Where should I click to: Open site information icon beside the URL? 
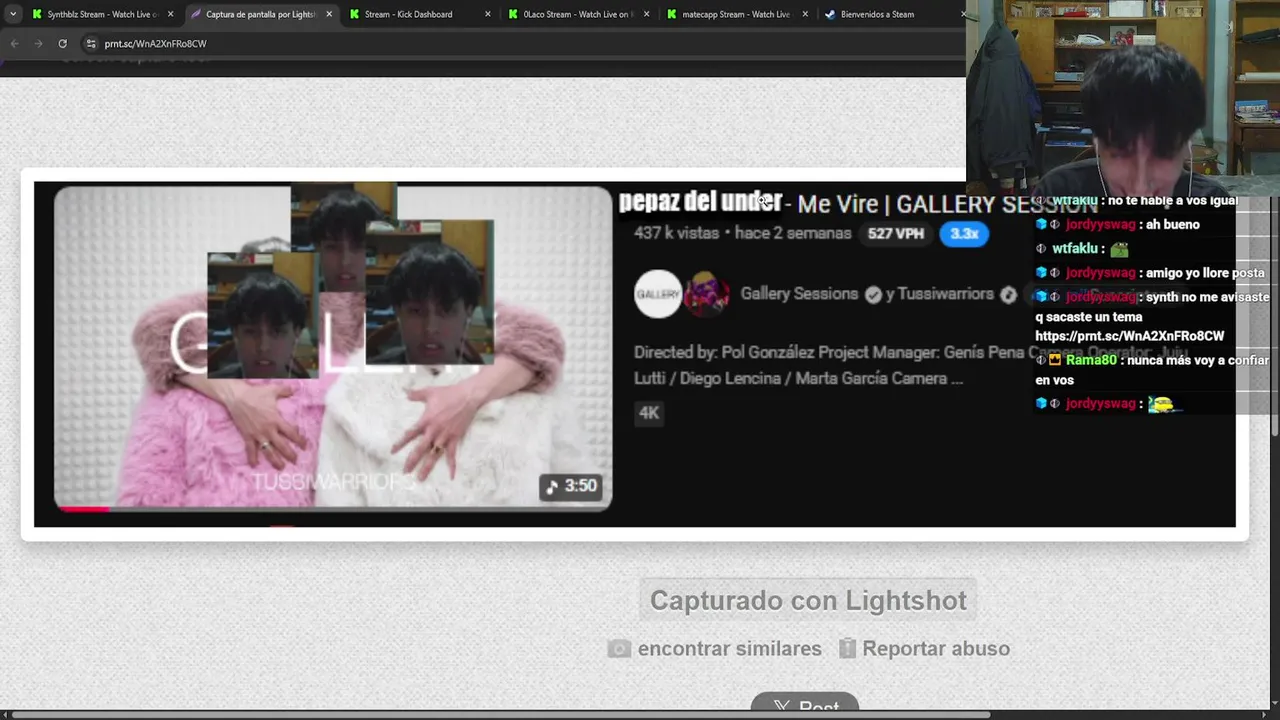(x=91, y=44)
